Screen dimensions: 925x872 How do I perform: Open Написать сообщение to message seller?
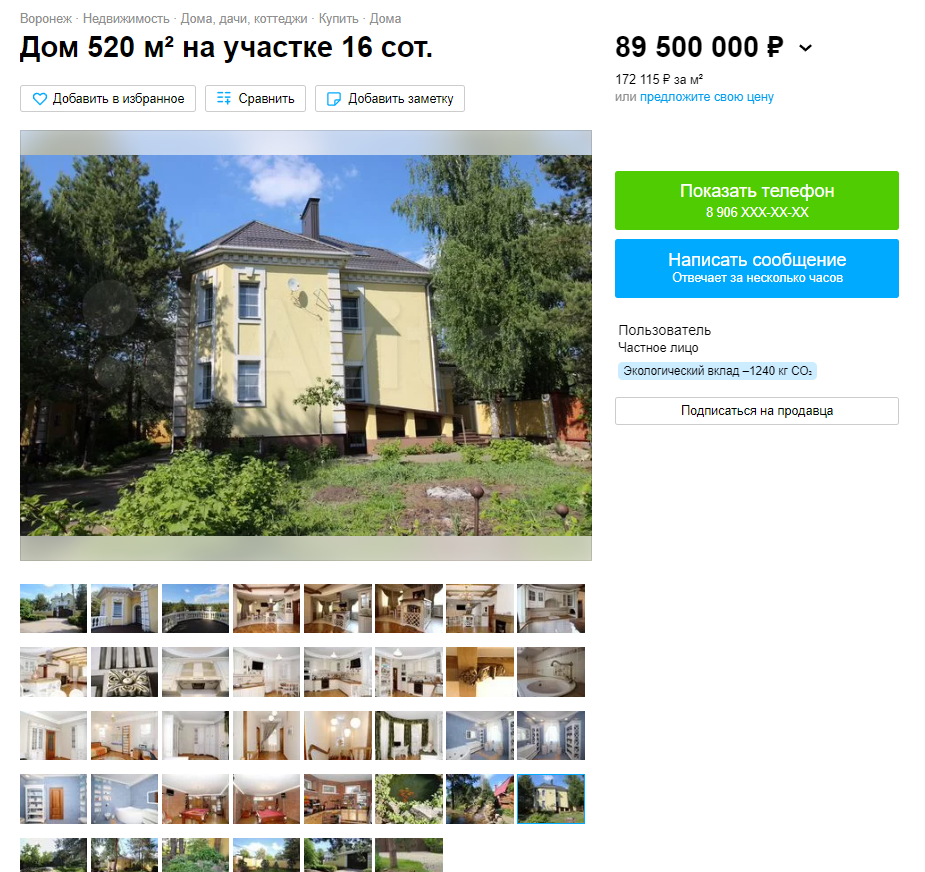(756, 268)
